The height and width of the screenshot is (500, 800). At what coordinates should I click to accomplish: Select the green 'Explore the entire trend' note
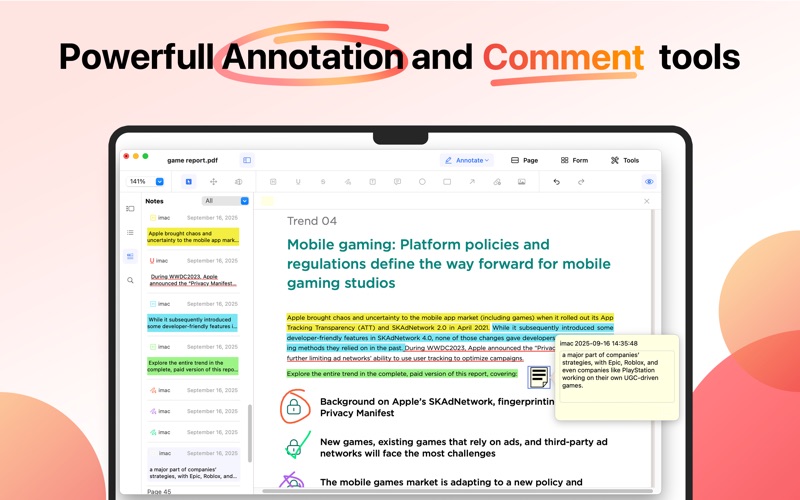(193, 366)
